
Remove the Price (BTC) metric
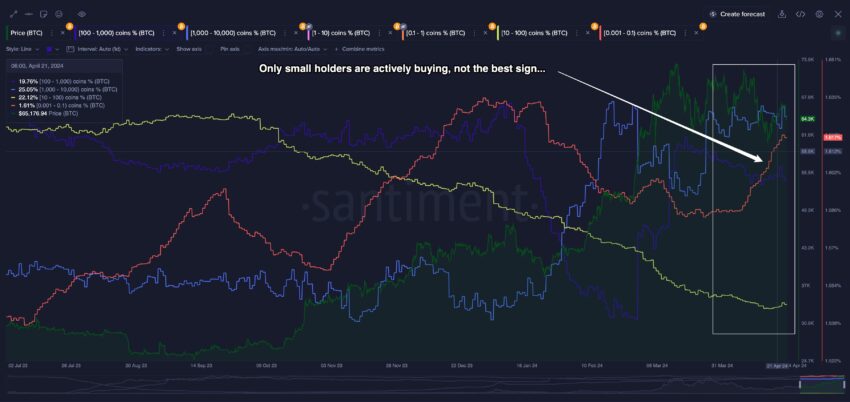tap(62, 33)
